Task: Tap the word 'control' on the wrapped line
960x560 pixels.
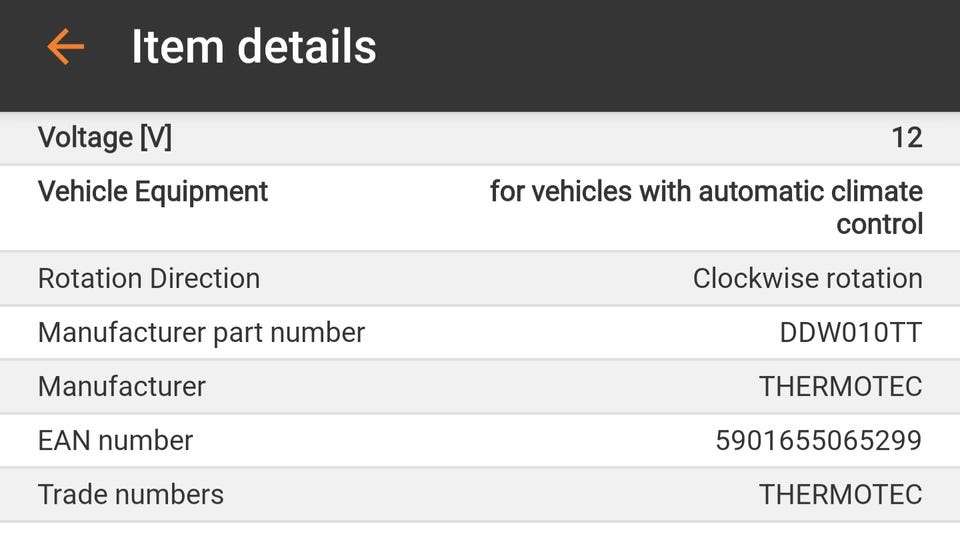Action: pyautogui.click(x=879, y=224)
